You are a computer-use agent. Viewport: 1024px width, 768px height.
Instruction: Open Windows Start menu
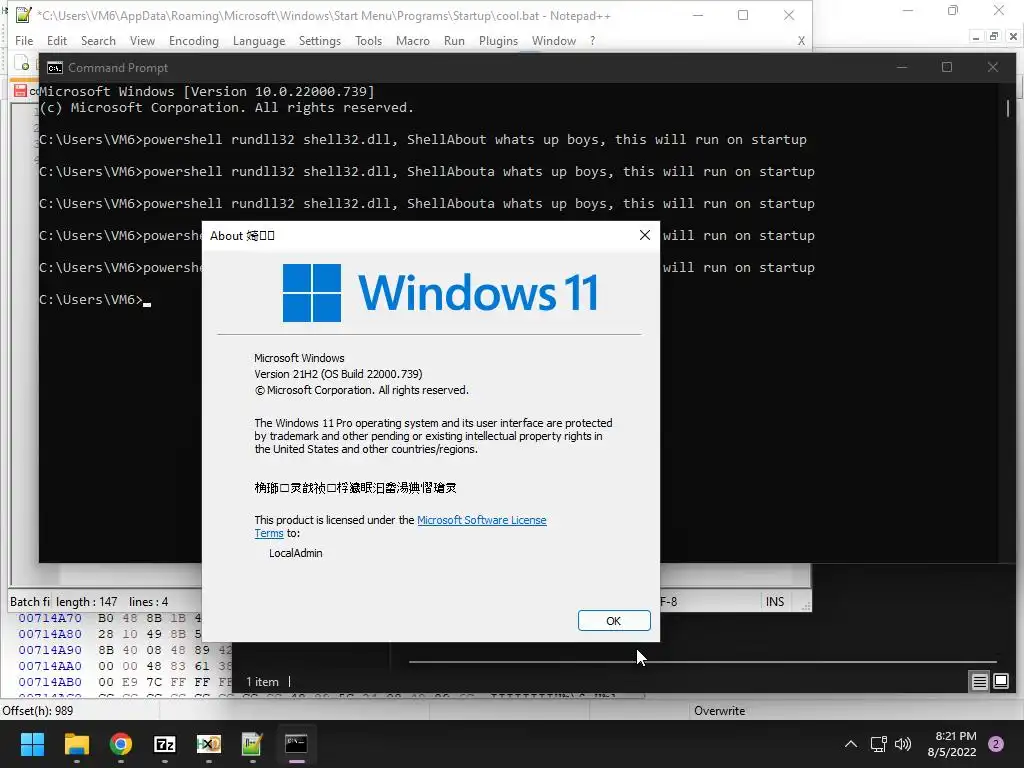click(x=32, y=744)
